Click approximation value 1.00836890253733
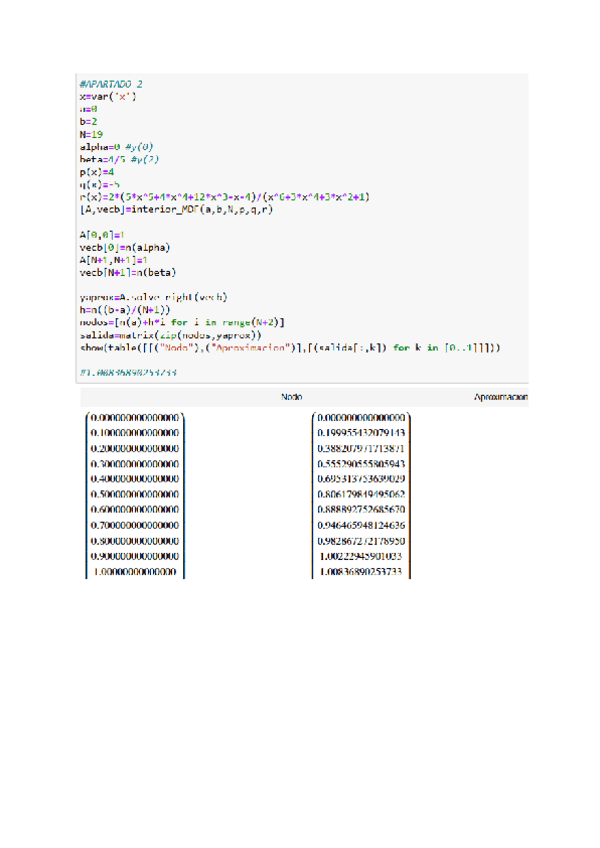The image size is (600, 848). click(362, 572)
